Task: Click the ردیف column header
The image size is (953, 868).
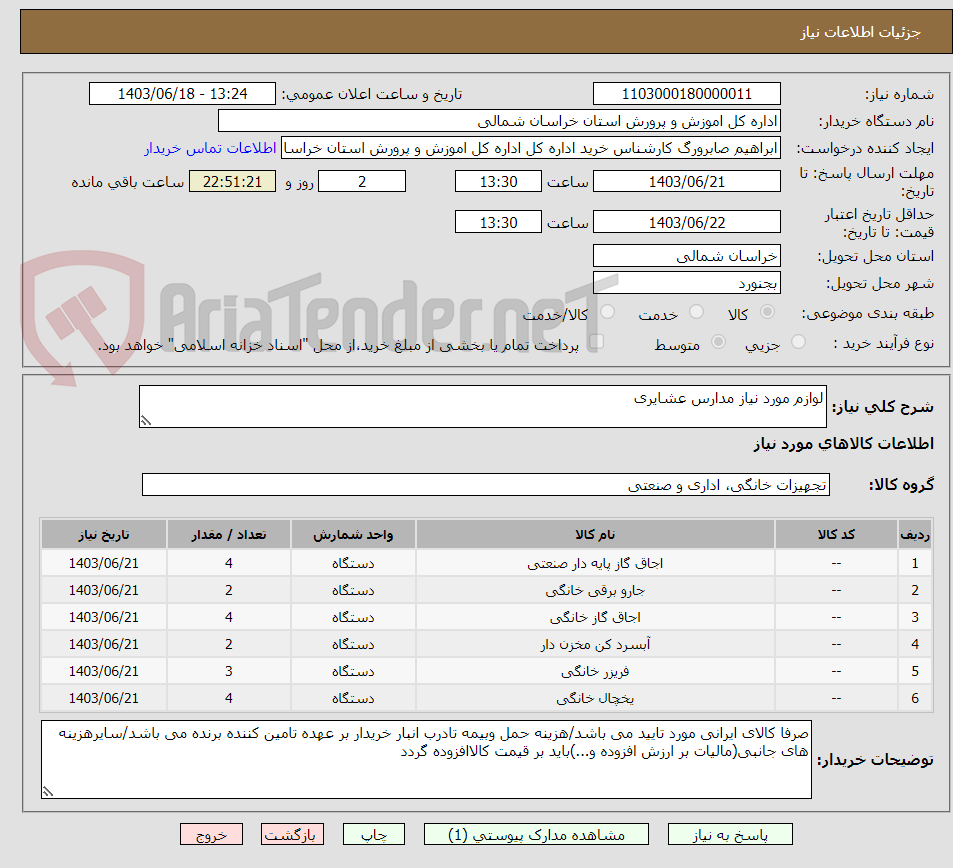Action: click(915, 534)
